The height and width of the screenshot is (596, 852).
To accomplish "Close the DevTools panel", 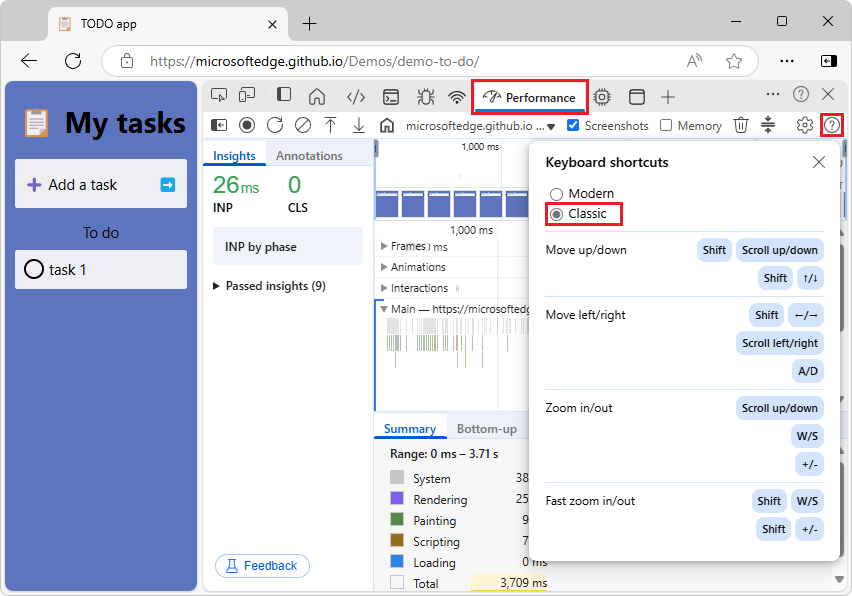I will [x=828, y=94].
